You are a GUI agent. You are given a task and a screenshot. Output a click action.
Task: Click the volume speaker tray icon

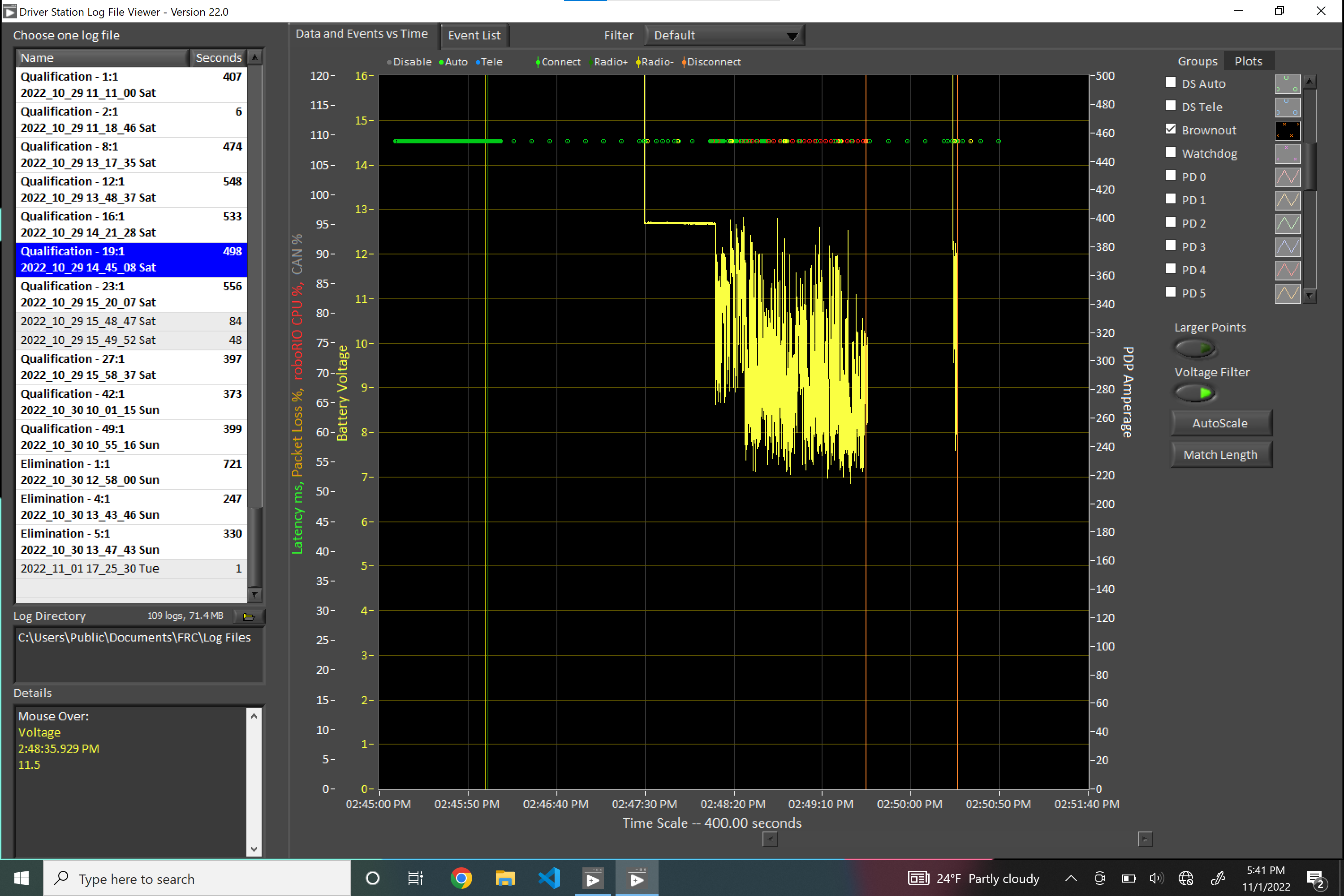click(x=1157, y=879)
